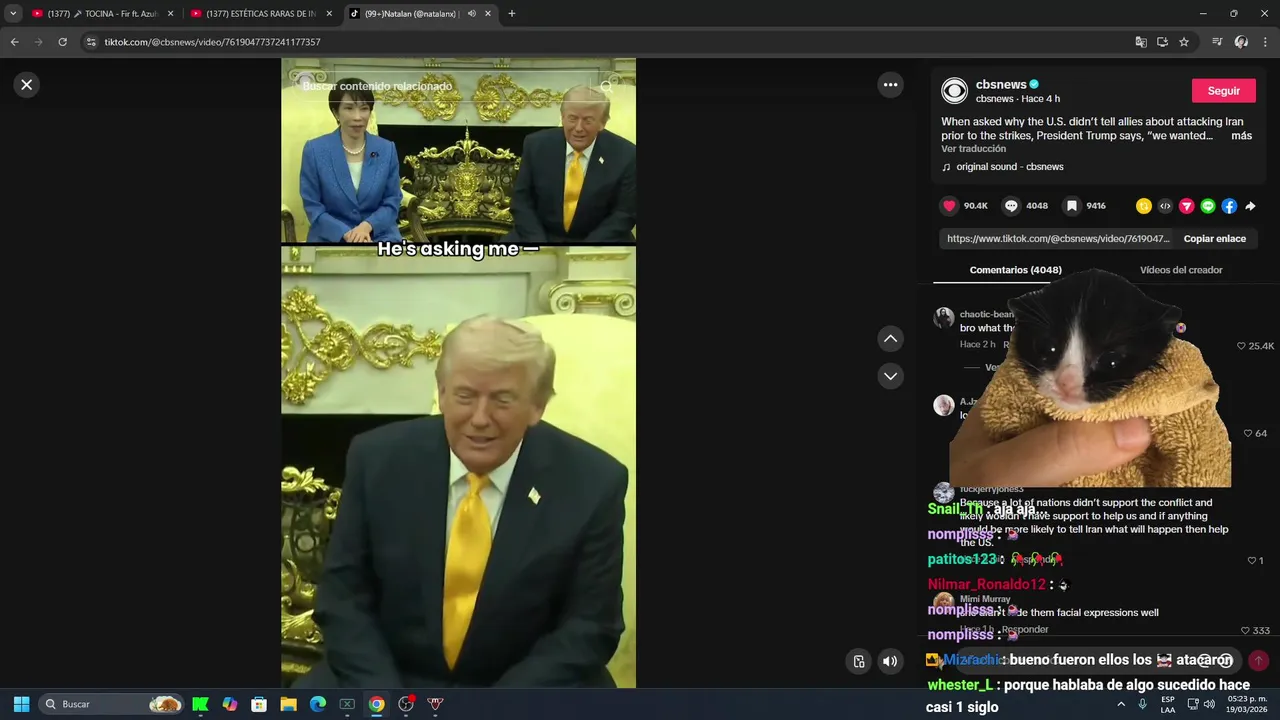Open the Chrome three-dot menu
This screenshot has width=1280, height=720.
(x=1265, y=42)
